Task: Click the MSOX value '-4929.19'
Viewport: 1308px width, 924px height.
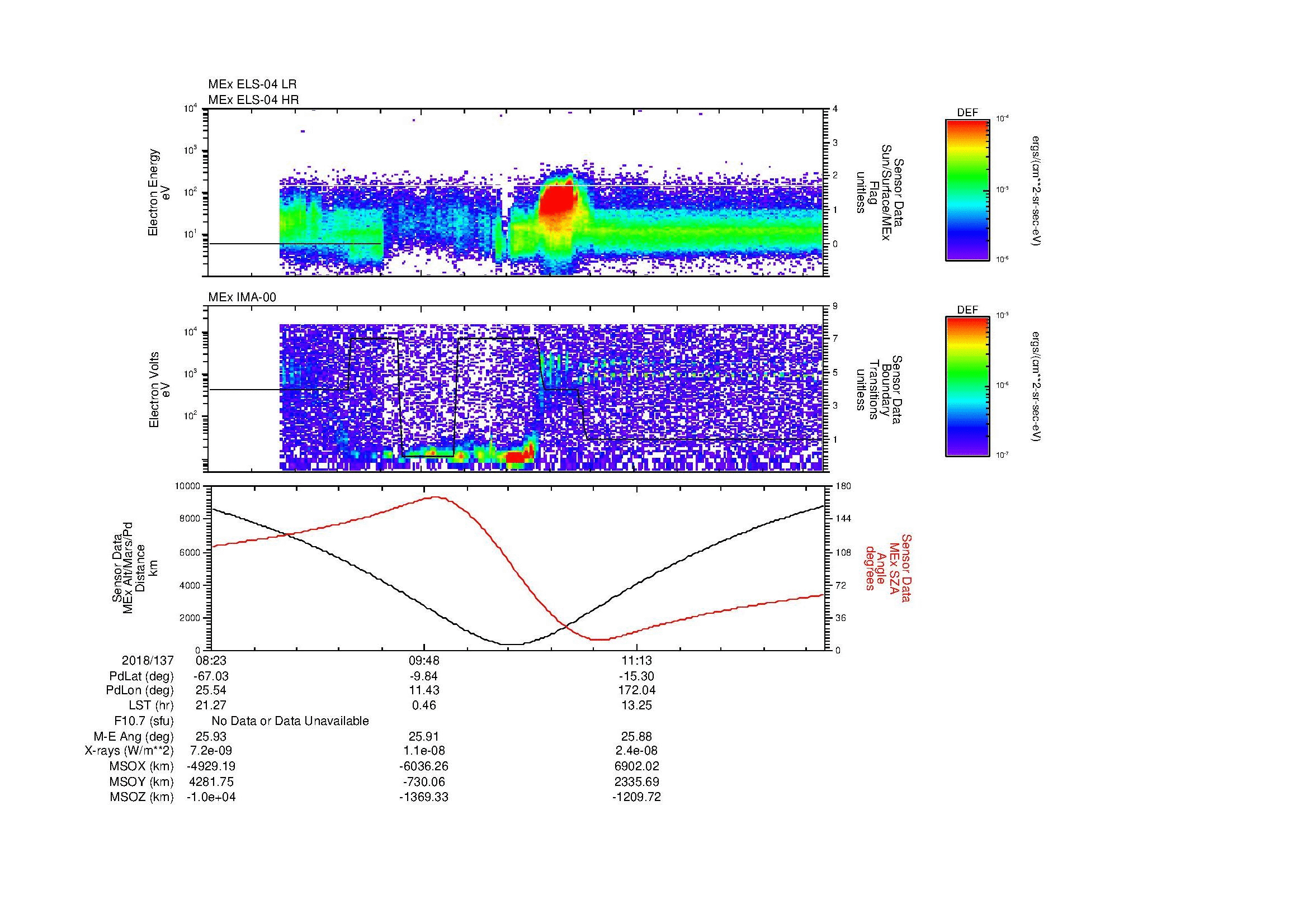Action: point(211,766)
